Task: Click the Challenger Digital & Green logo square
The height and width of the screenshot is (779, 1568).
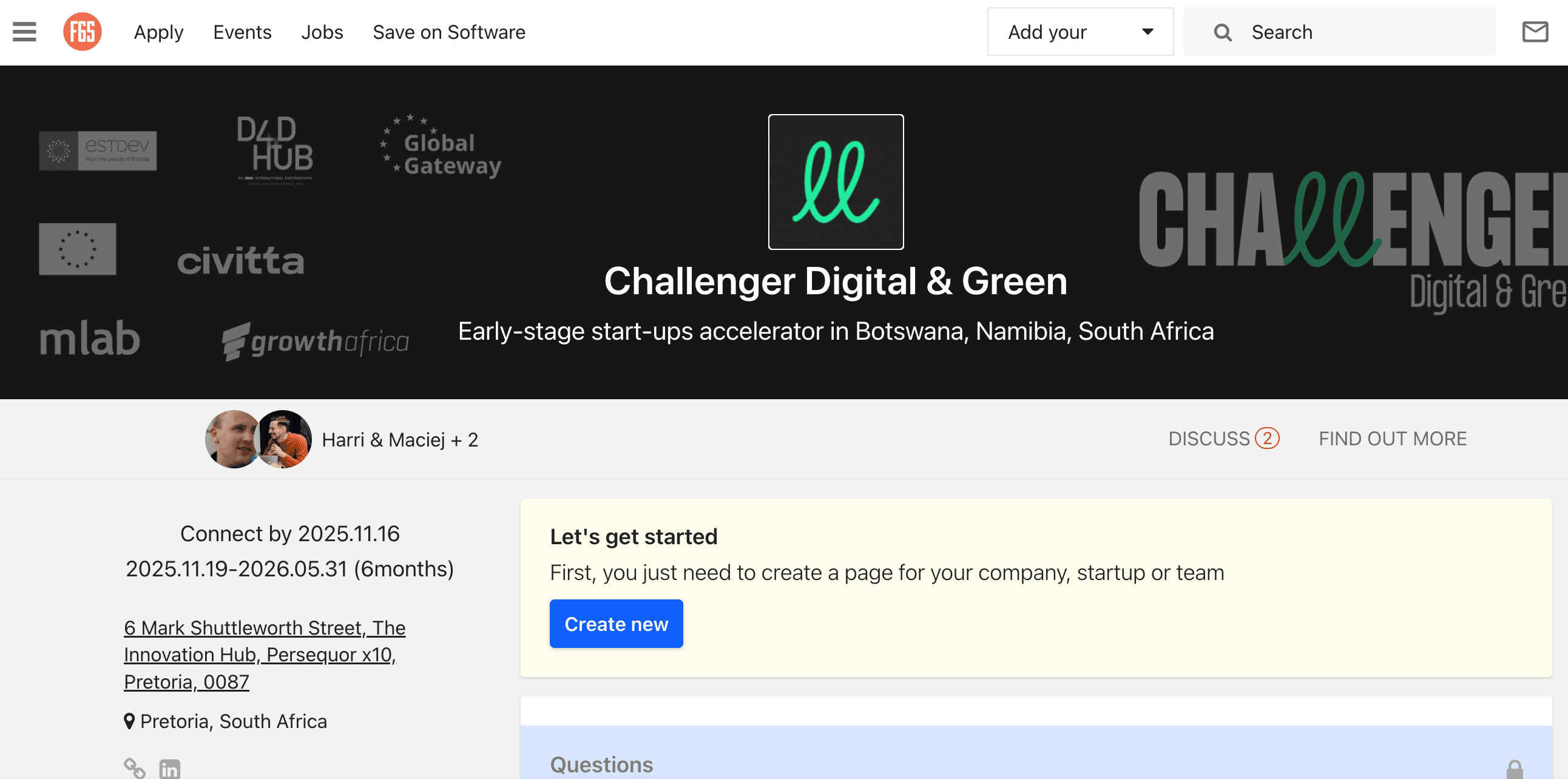Action: click(836, 182)
